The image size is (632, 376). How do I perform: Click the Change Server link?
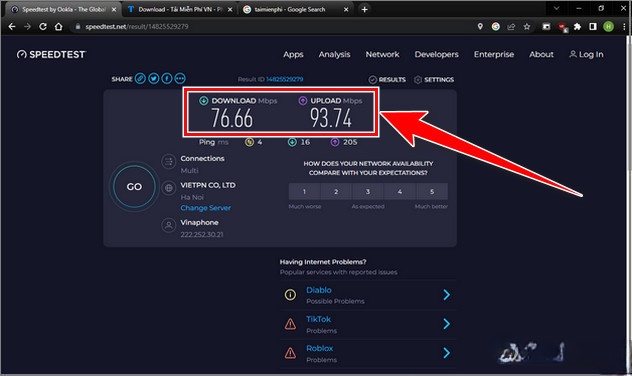206,208
